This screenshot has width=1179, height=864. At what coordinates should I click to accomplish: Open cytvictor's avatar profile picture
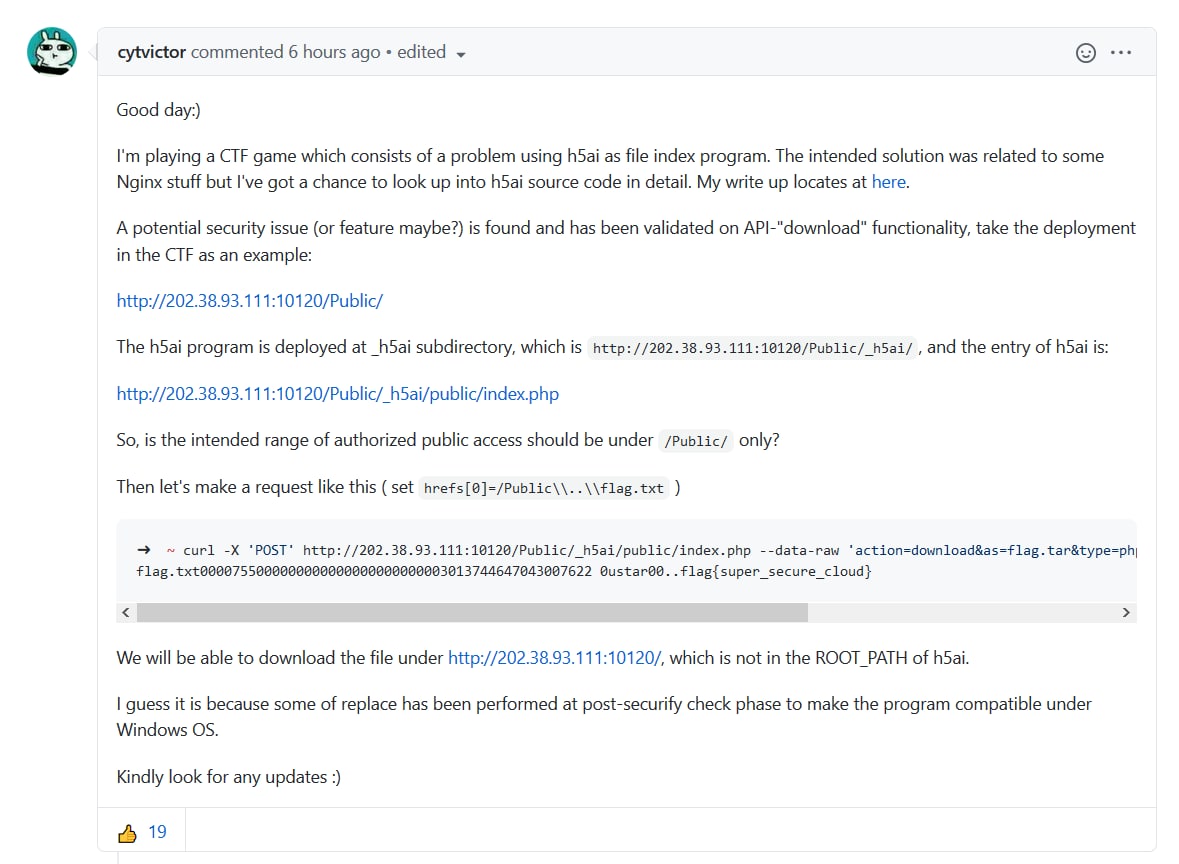click(52, 52)
